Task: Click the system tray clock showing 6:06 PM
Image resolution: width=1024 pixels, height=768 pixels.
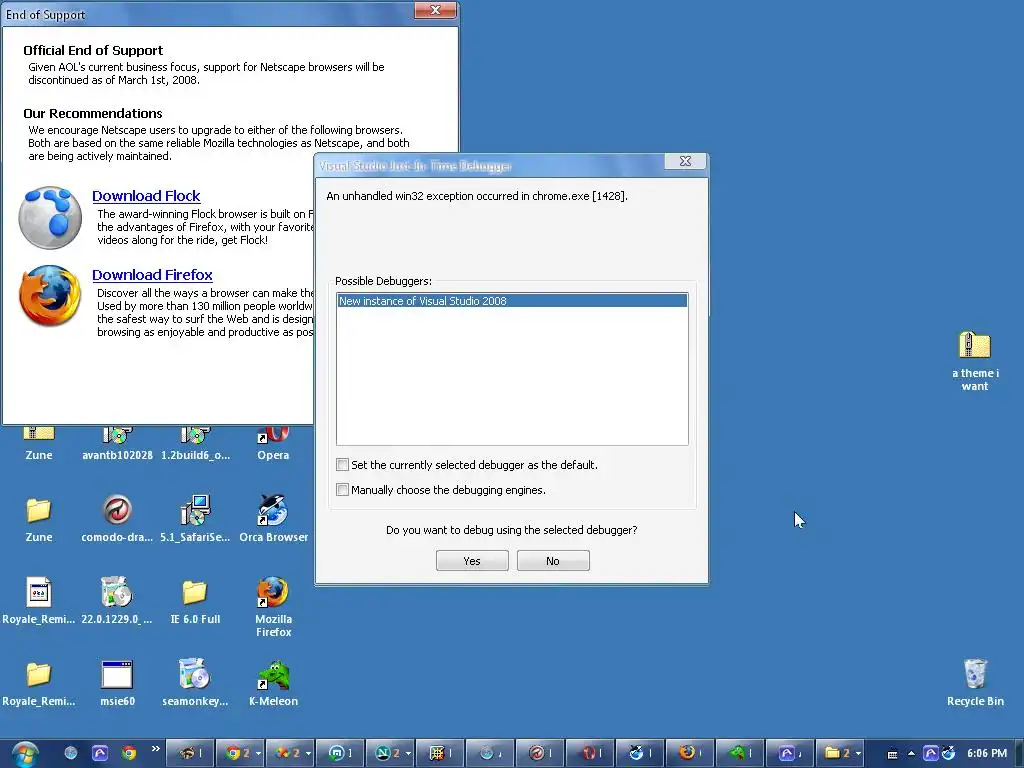Action: 987,754
